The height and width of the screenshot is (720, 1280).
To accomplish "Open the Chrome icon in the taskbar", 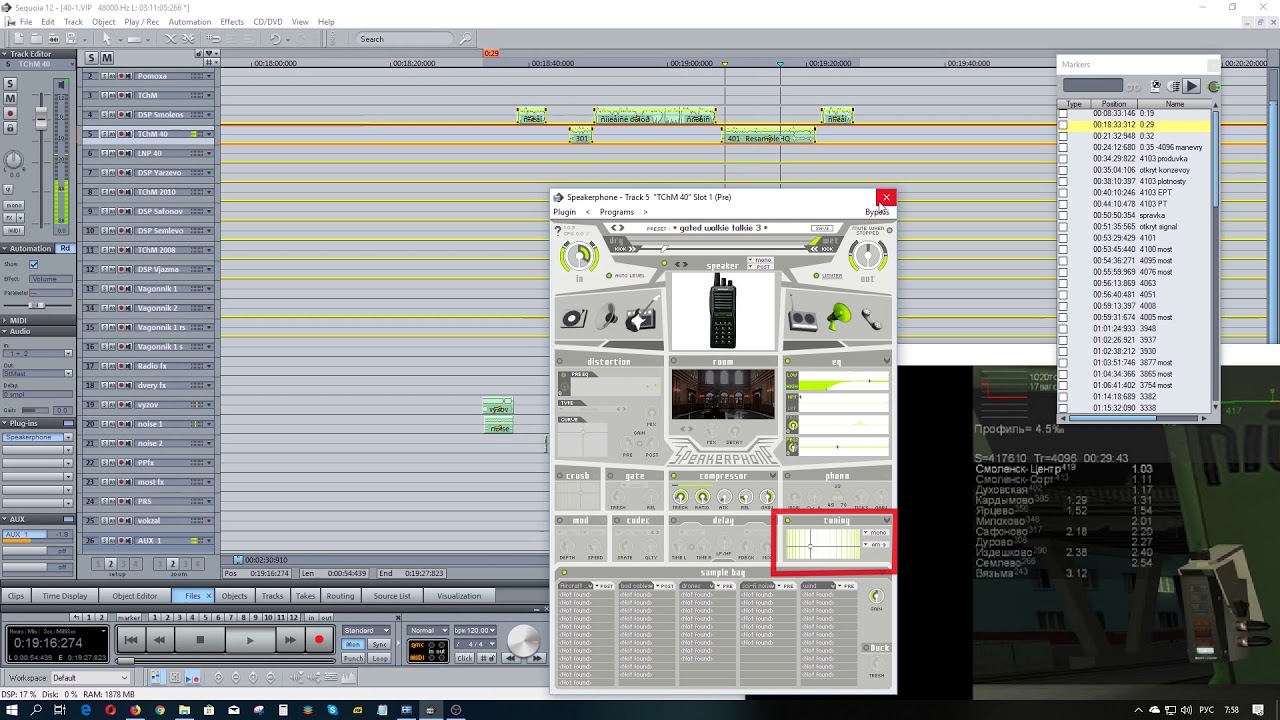I will (x=160, y=710).
